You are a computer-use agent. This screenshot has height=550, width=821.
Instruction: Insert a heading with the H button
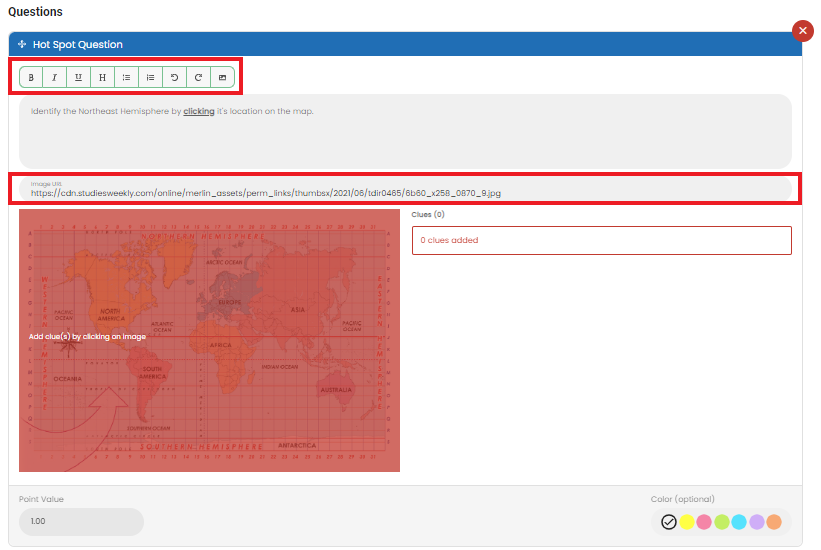pyautogui.click(x=103, y=78)
